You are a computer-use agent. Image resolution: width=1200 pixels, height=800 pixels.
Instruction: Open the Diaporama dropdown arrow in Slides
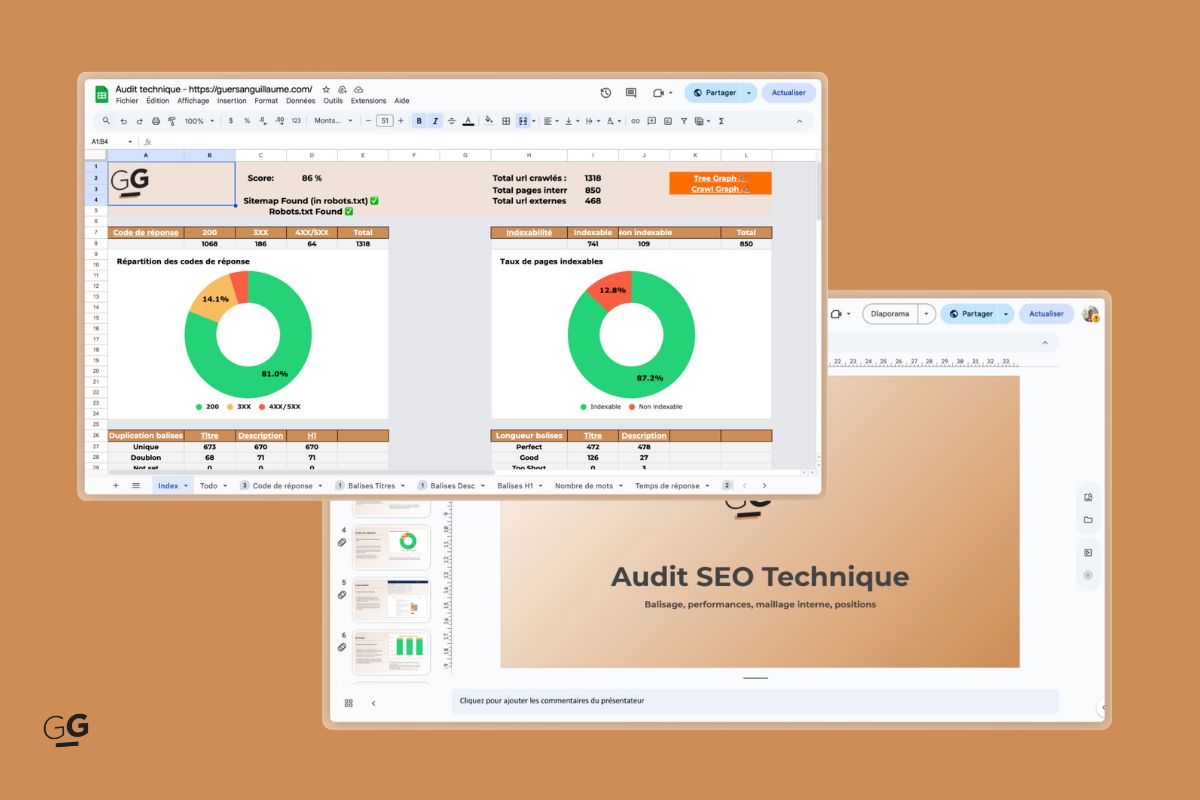pos(925,314)
